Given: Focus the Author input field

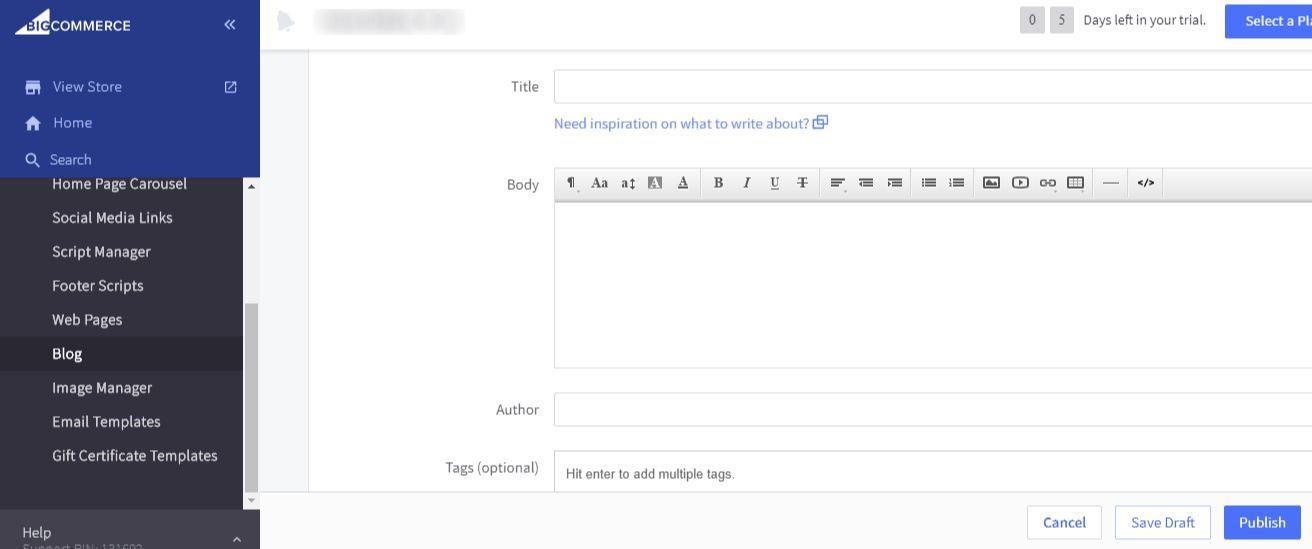Looking at the screenshot, I should [x=933, y=410].
